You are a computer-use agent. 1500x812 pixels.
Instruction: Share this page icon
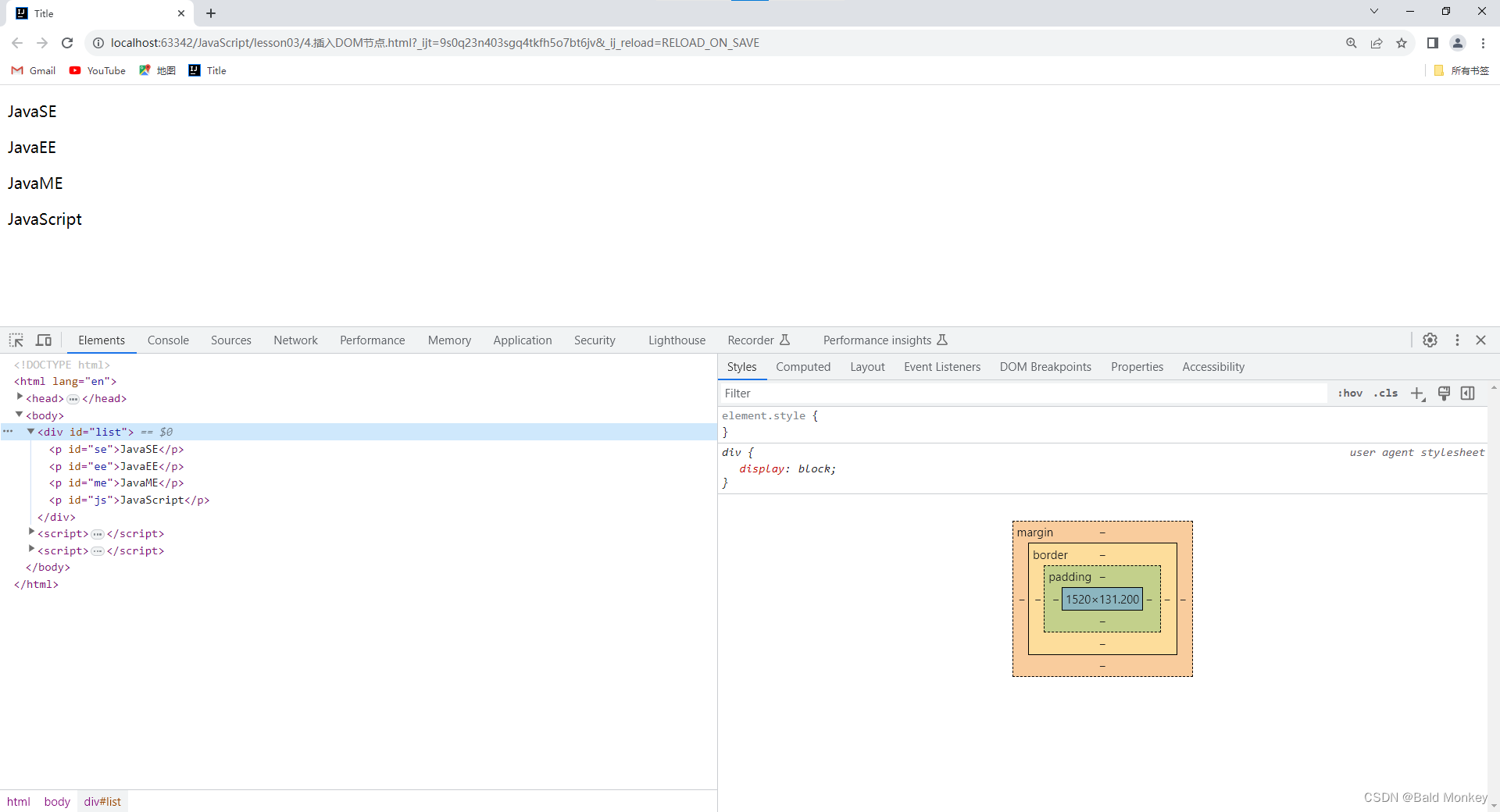1377,43
